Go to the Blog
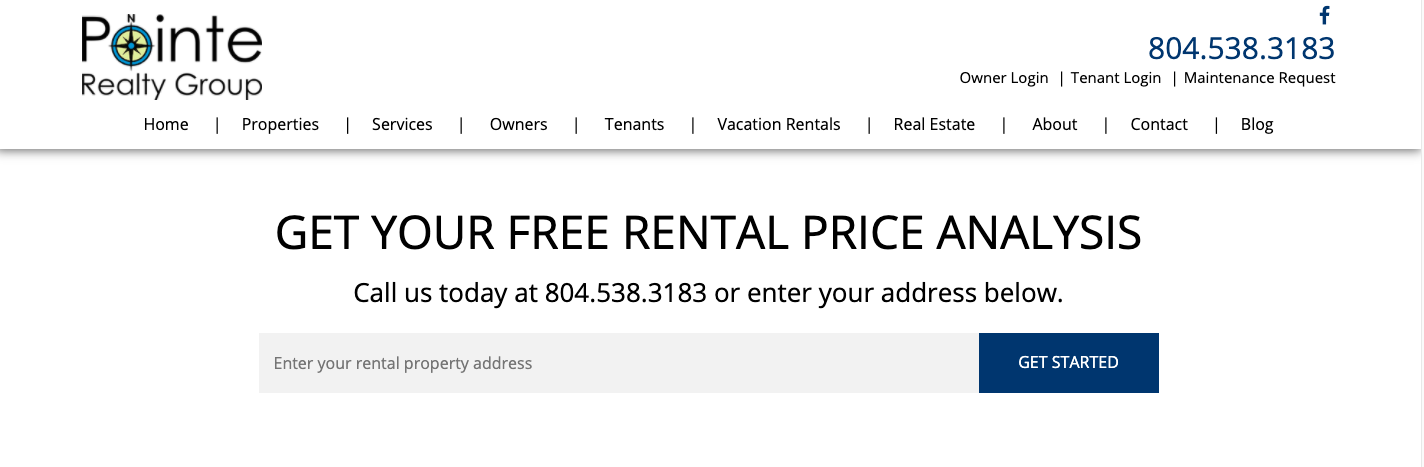The image size is (1424, 467). click(1257, 124)
